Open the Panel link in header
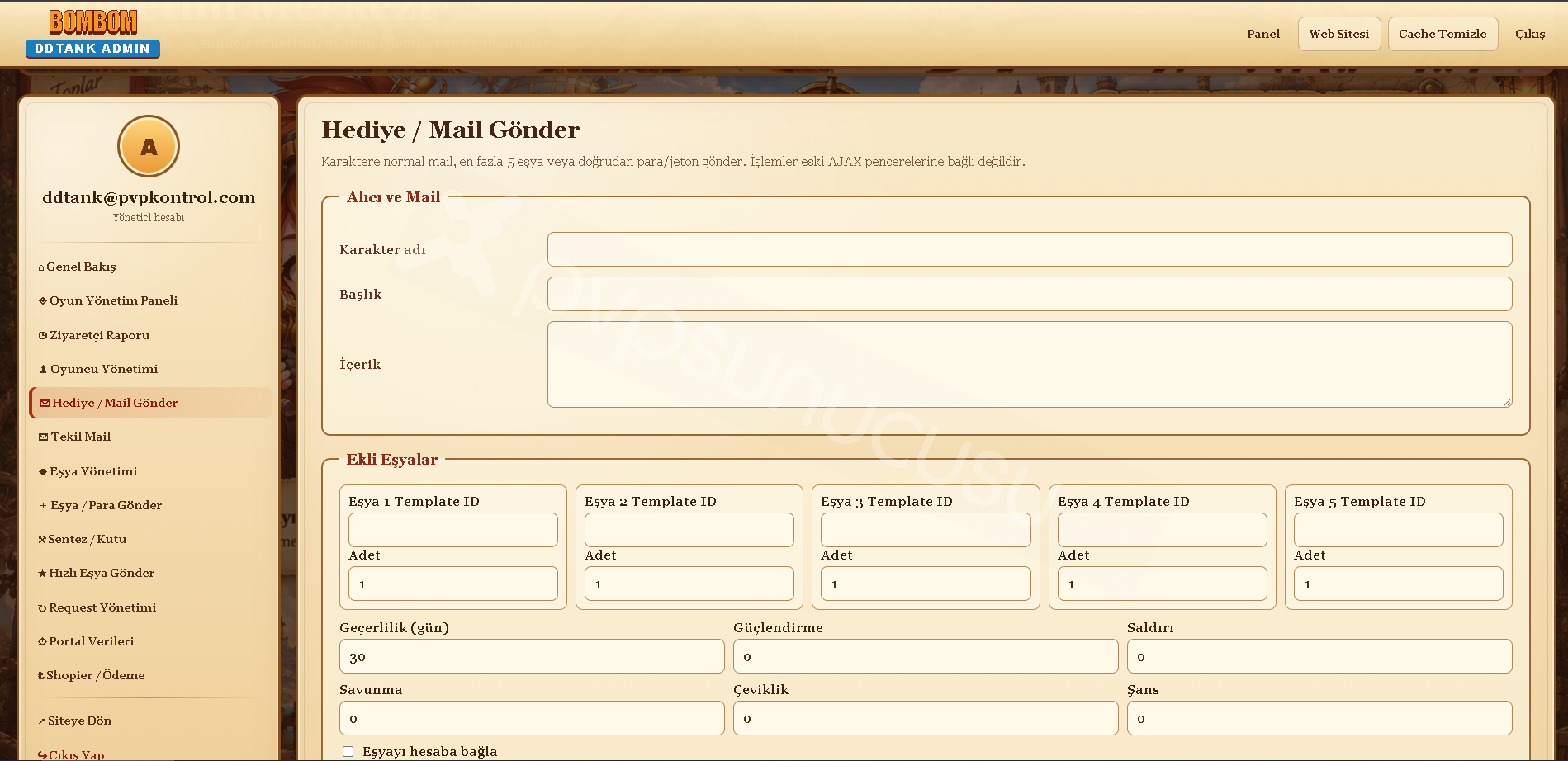 1263,34
